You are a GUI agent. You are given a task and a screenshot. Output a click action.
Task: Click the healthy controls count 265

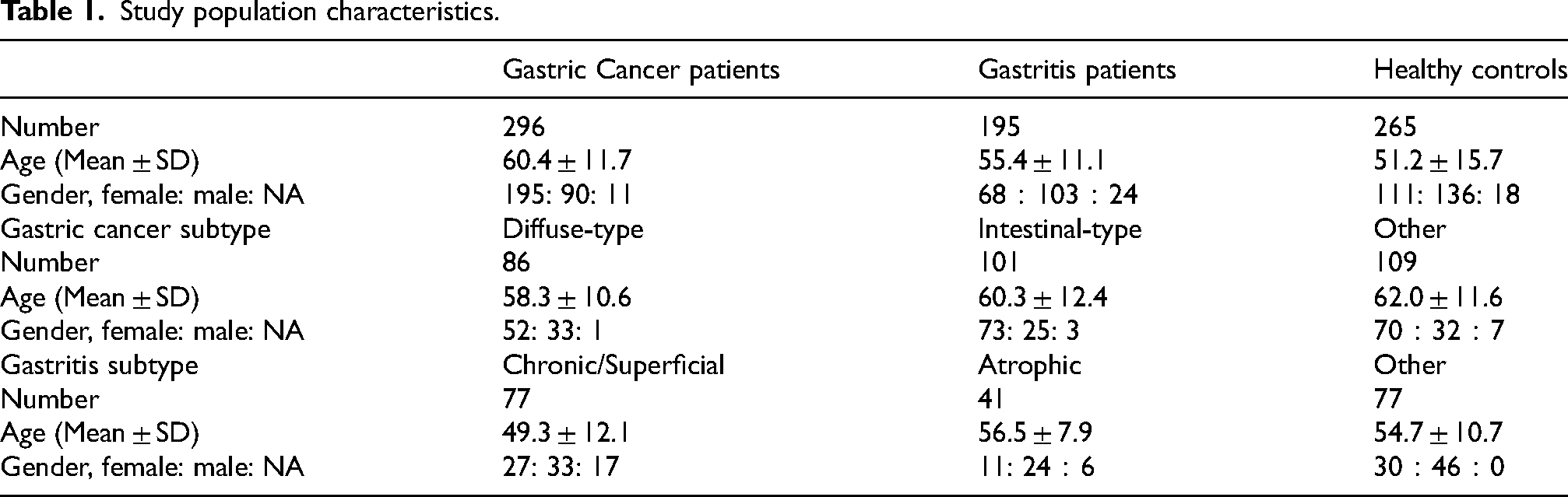coord(1395,127)
